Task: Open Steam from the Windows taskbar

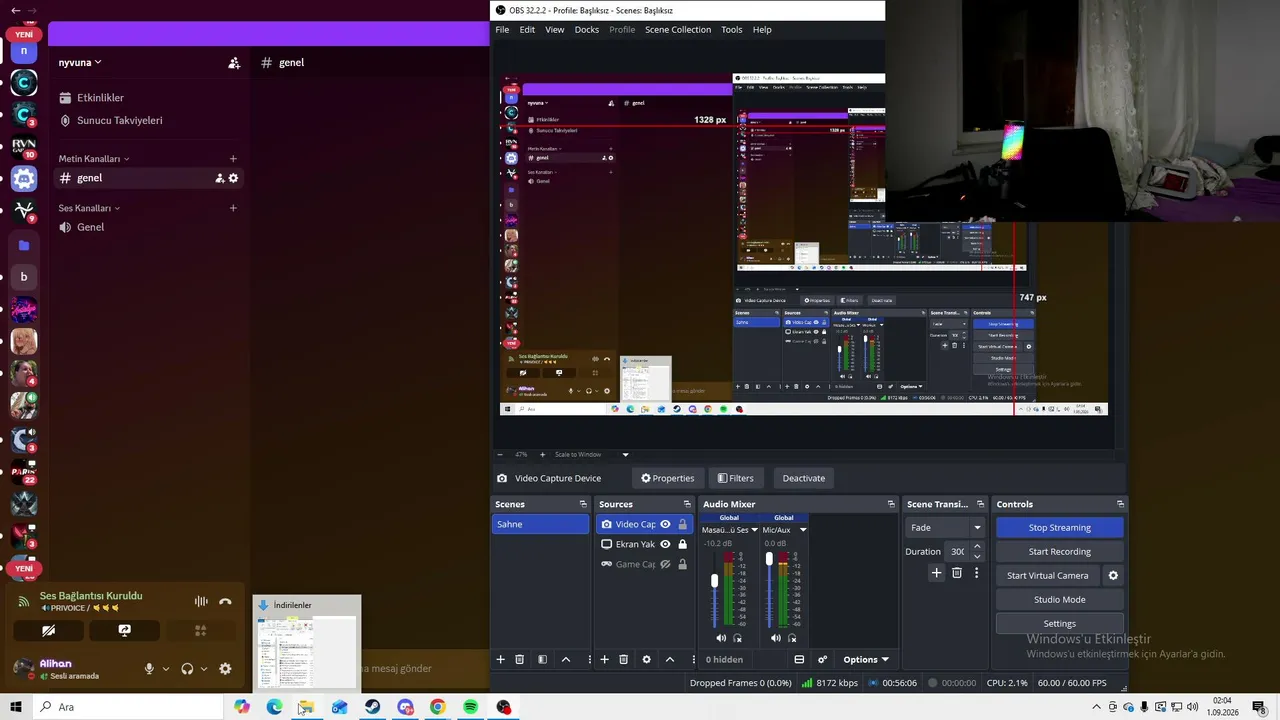Action: coord(372,707)
